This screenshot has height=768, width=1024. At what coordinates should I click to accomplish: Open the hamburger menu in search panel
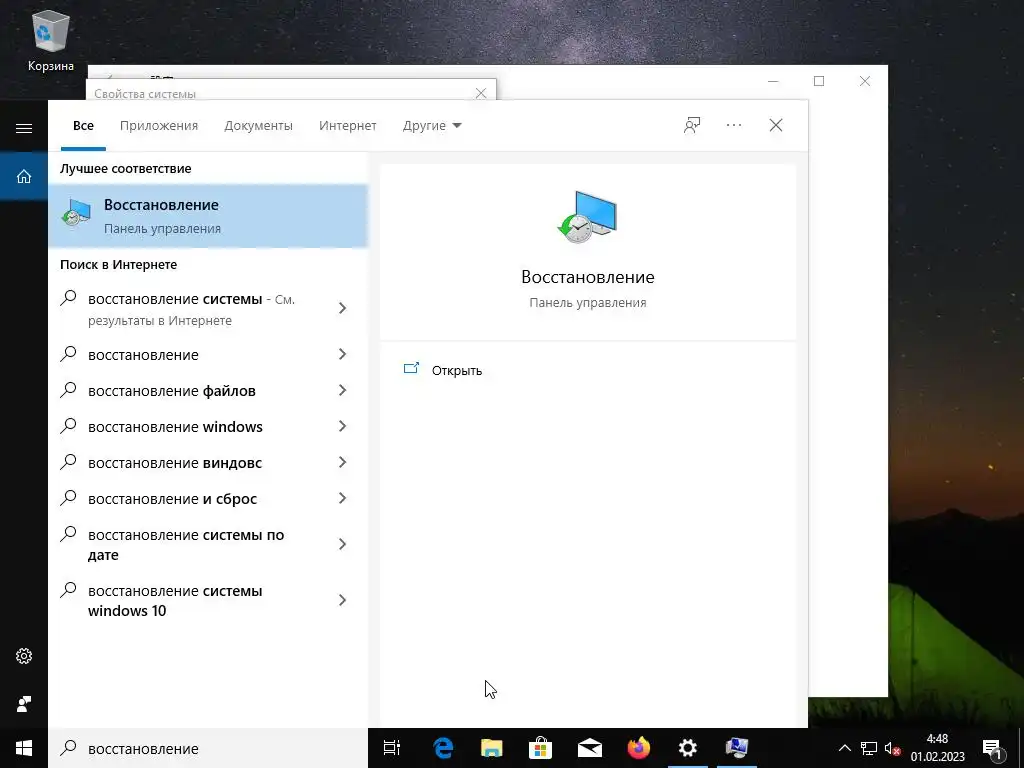click(24, 128)
